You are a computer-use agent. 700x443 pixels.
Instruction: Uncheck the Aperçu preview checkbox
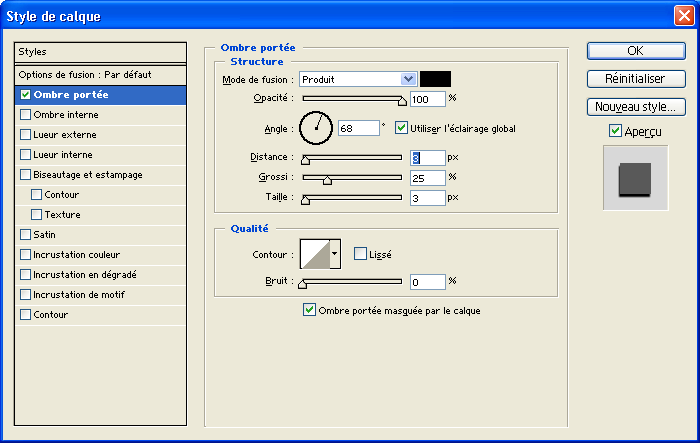pyautogui.click(x=615, y=131)
